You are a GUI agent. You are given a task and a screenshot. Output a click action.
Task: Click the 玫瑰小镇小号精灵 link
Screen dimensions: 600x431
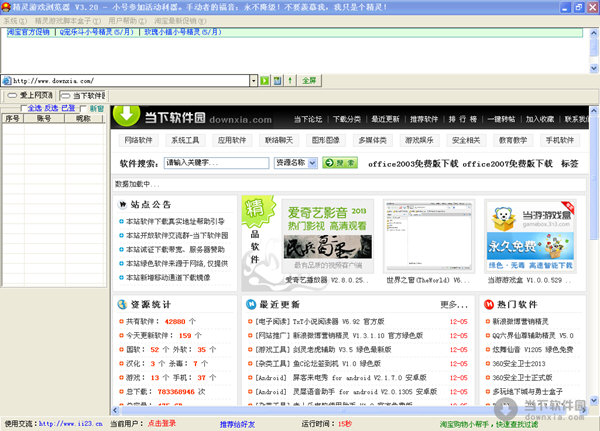[183, 32]
